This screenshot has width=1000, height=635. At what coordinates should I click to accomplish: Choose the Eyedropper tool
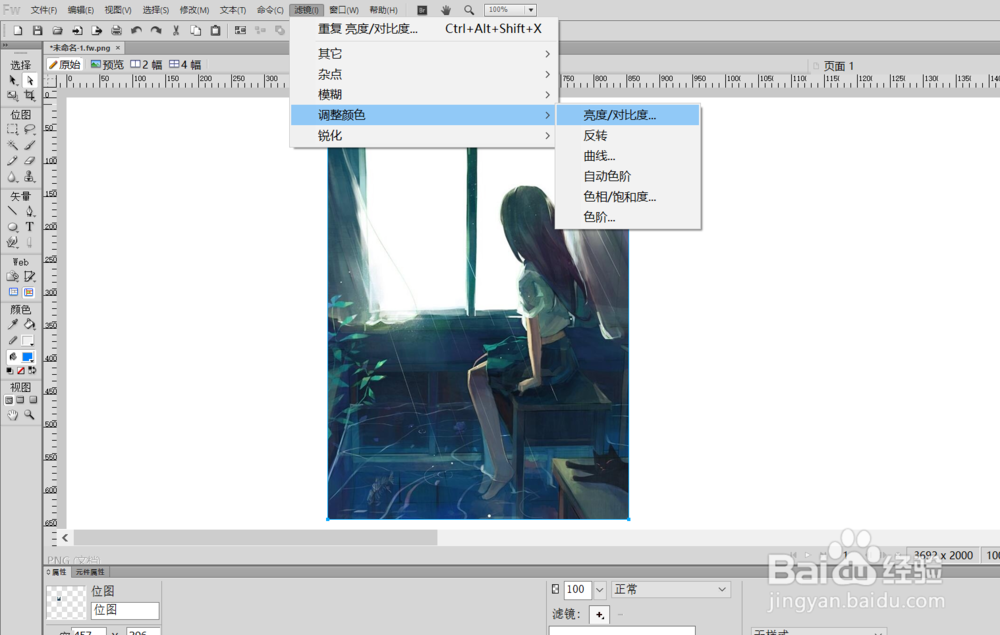point(12,325)
